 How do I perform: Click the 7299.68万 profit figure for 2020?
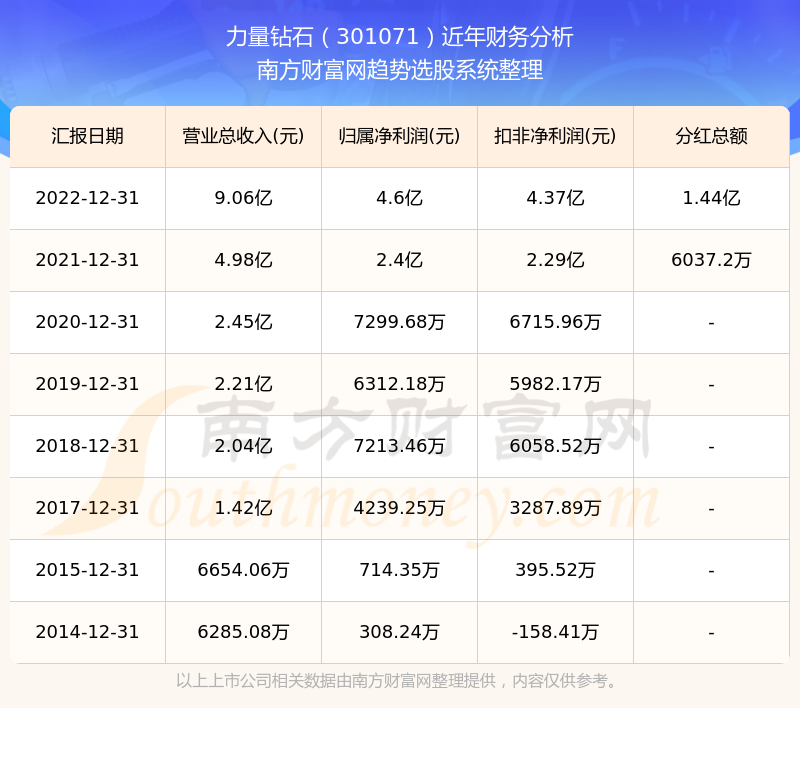coord(398,322)
